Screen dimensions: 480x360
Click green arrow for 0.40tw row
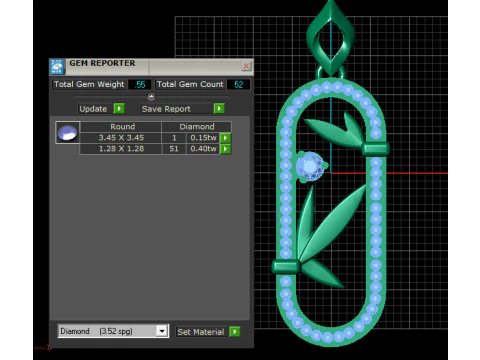click(x=226, y=149)
